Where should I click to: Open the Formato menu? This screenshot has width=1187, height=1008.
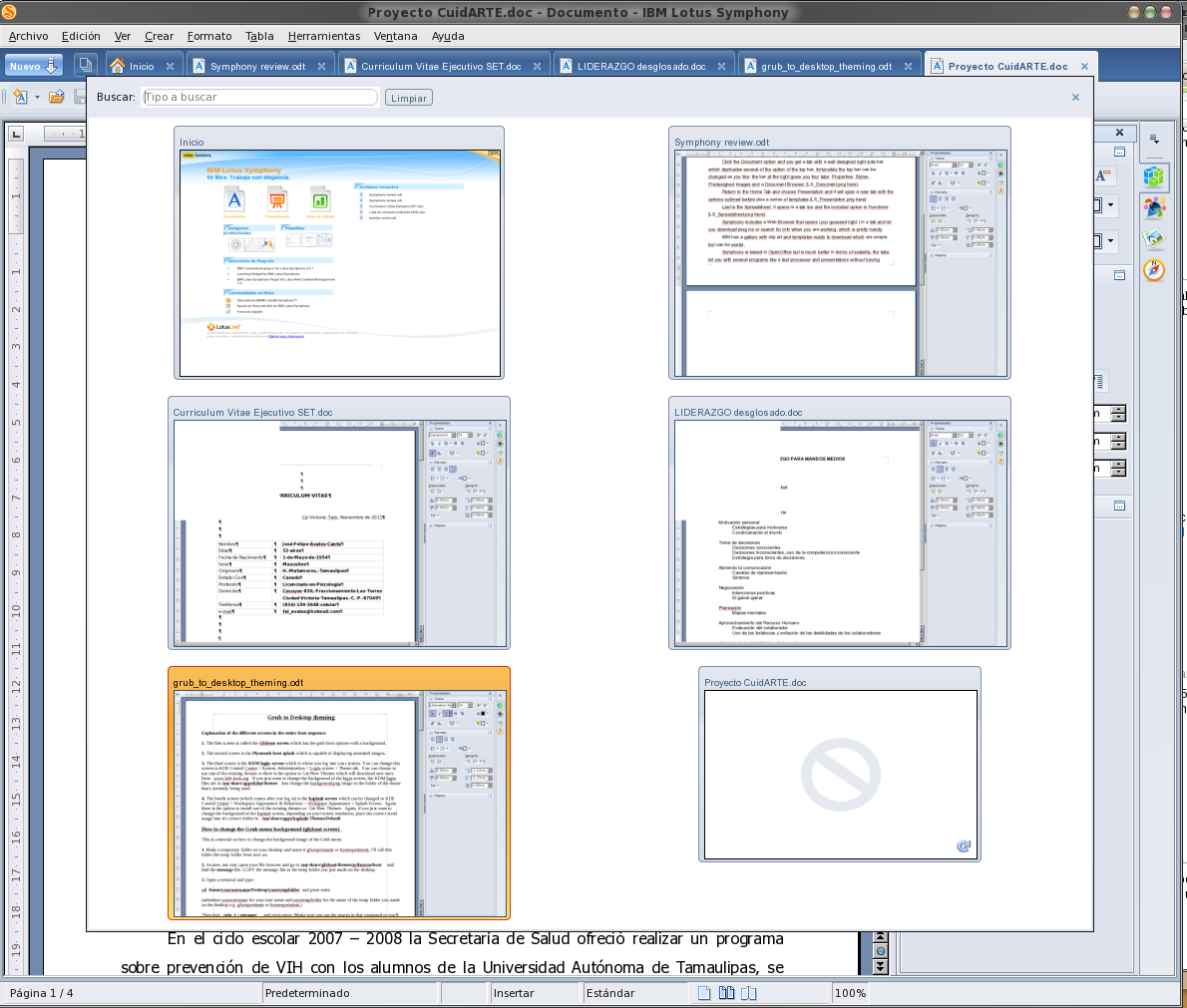(209, 36)
